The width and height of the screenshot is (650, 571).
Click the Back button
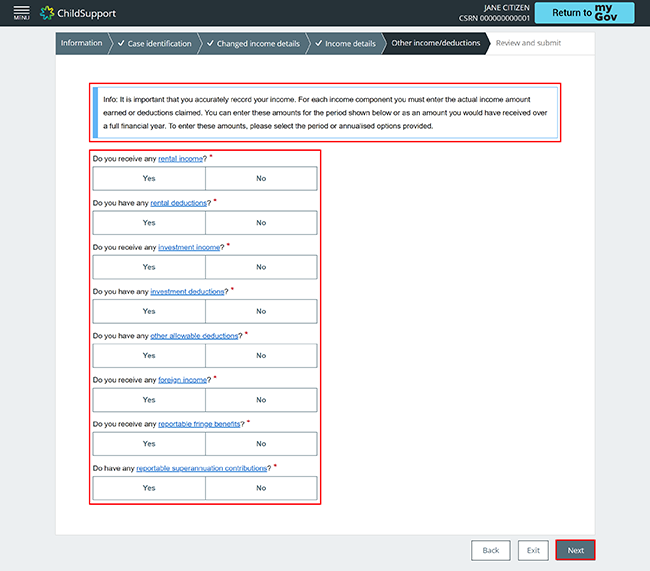coord(491,550)
